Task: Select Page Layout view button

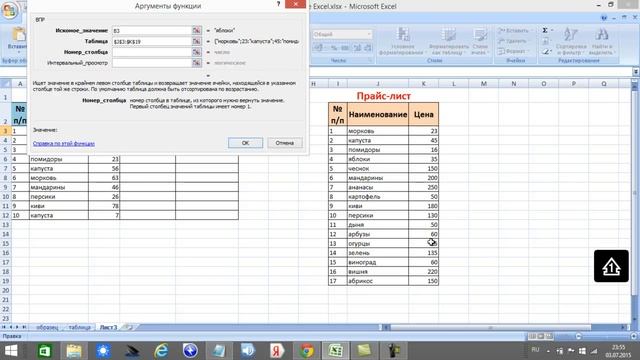Action: coord(540,336)
